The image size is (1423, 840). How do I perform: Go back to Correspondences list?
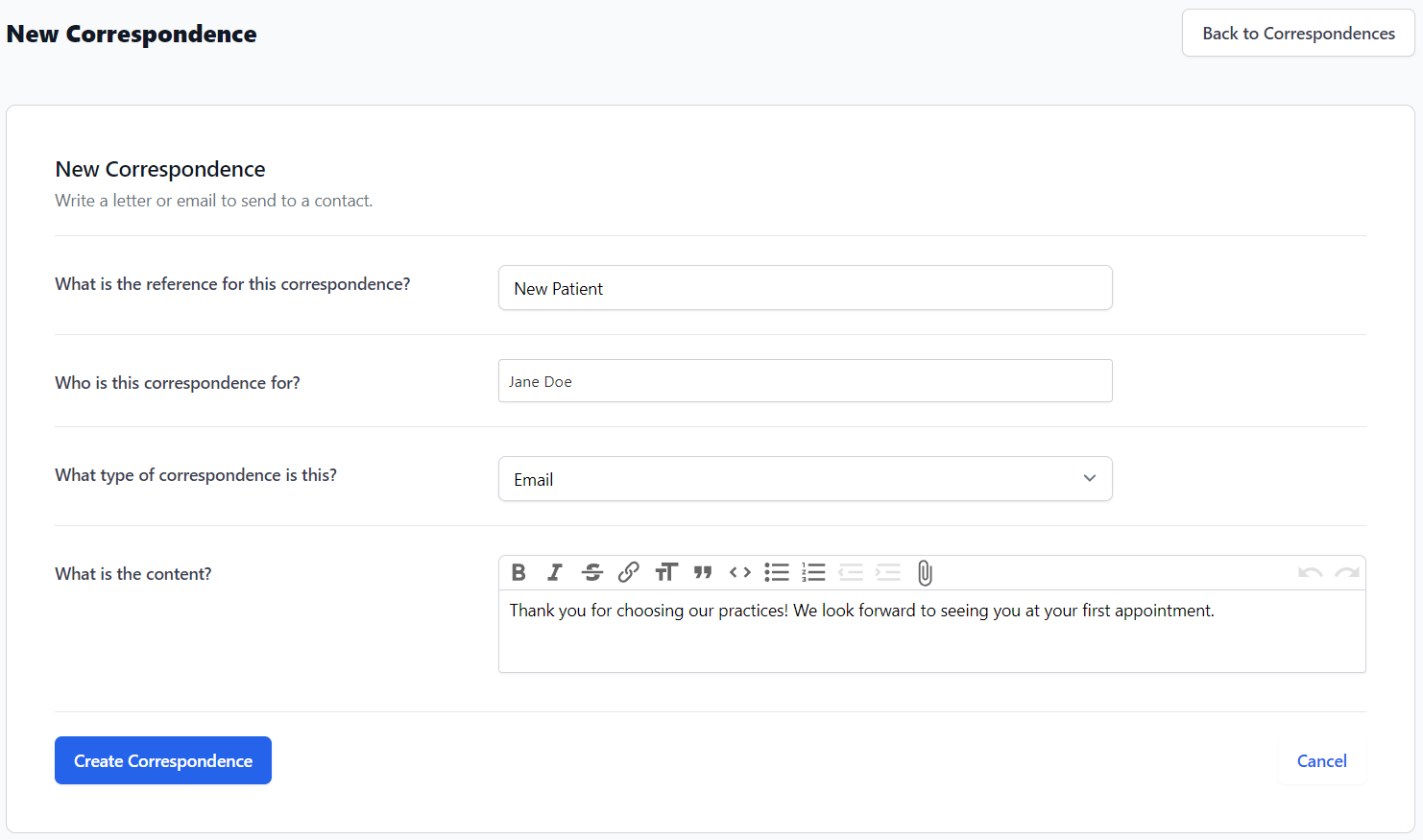pos(1298,34)
